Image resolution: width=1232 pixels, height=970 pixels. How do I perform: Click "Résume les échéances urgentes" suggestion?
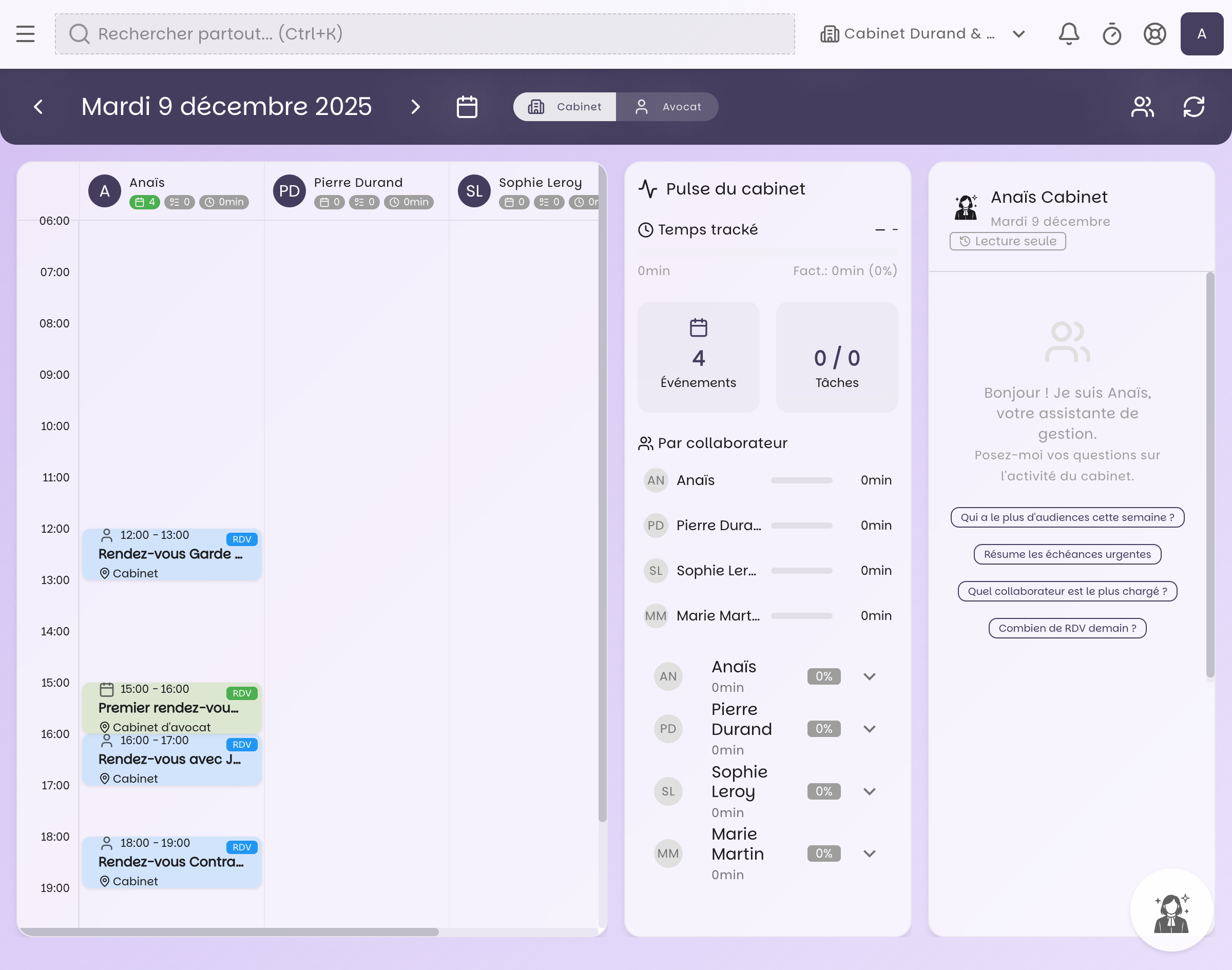pyautogui.click(x=1067, y=554)
